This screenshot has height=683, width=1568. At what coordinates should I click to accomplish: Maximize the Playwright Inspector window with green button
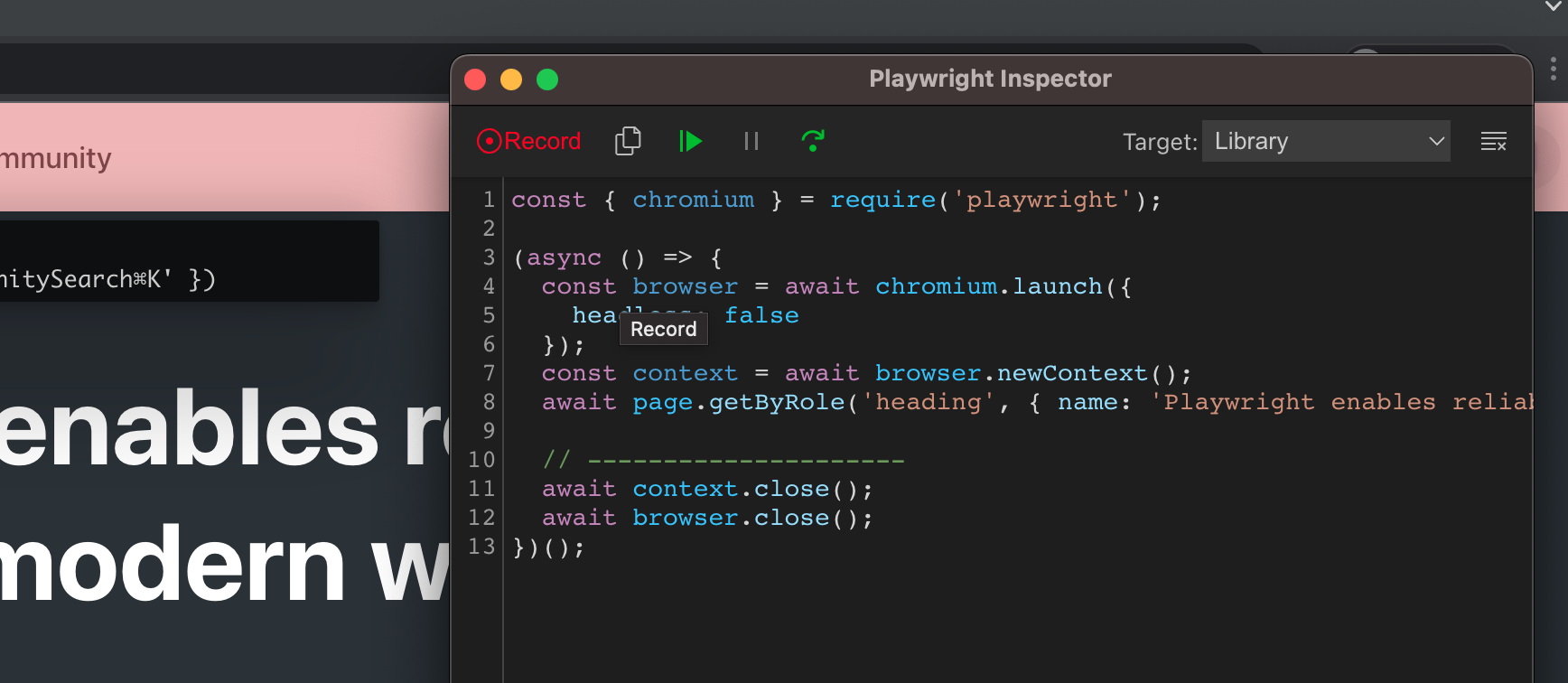pos(547,80)
